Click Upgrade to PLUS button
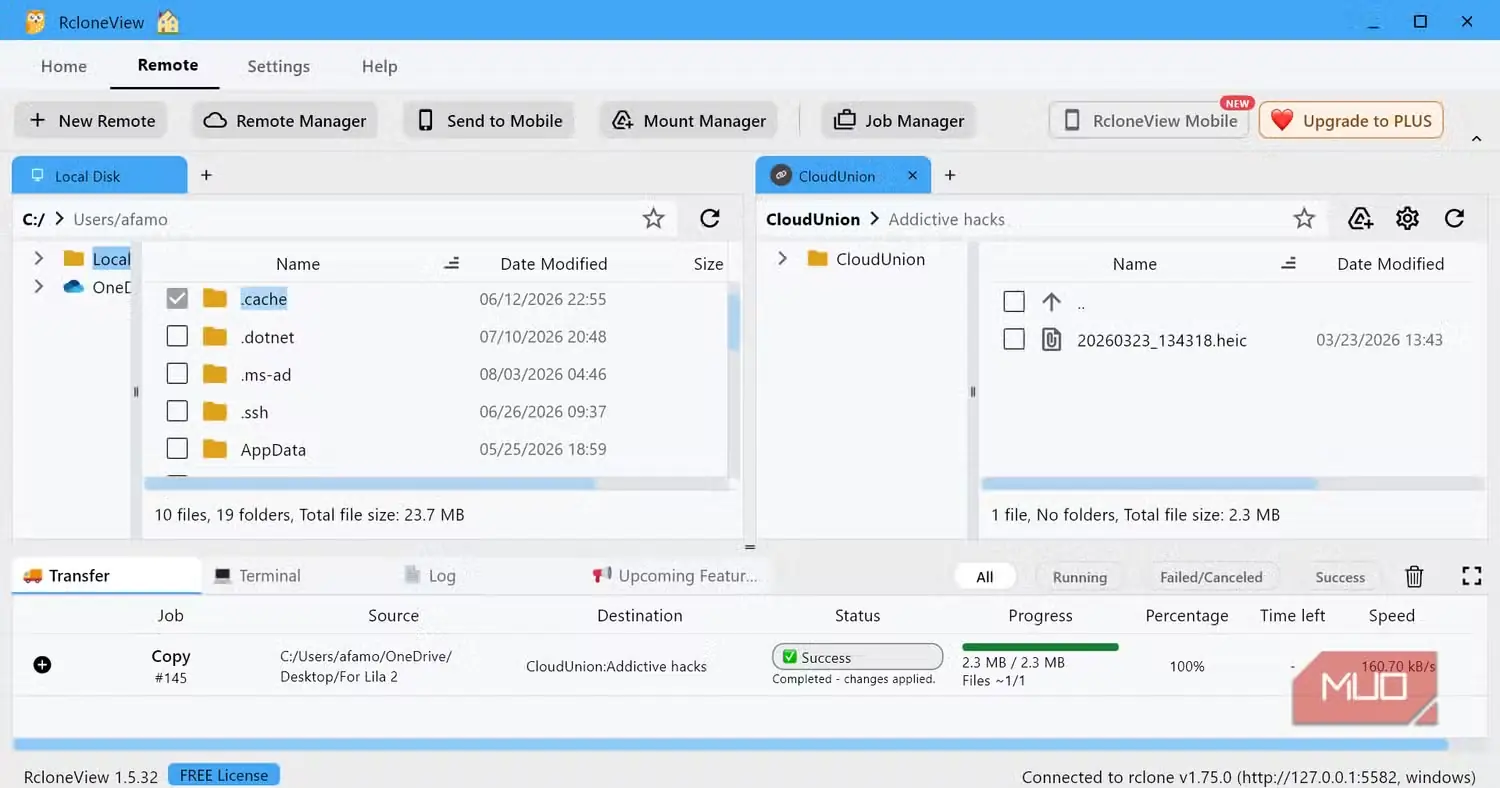1500x788 pixels. (1351, 121)
